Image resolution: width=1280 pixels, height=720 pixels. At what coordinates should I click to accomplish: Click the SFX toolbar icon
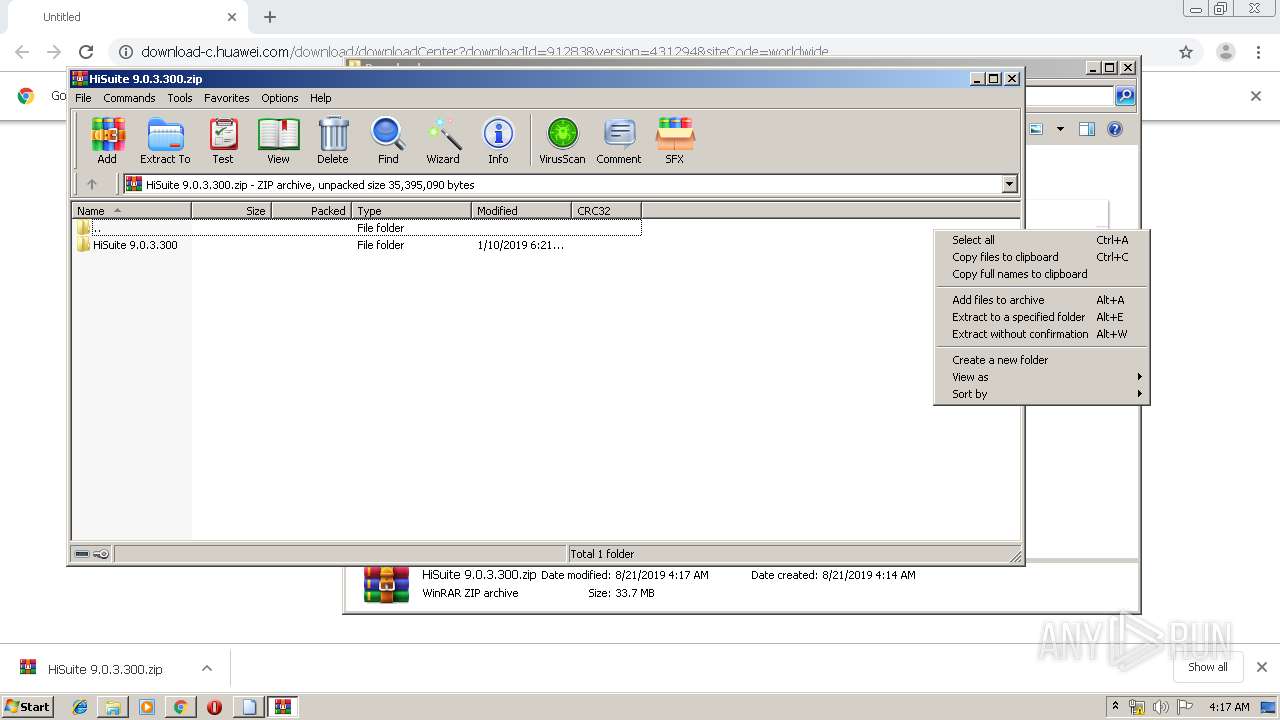pyautogui.click(x=675, y=140)
